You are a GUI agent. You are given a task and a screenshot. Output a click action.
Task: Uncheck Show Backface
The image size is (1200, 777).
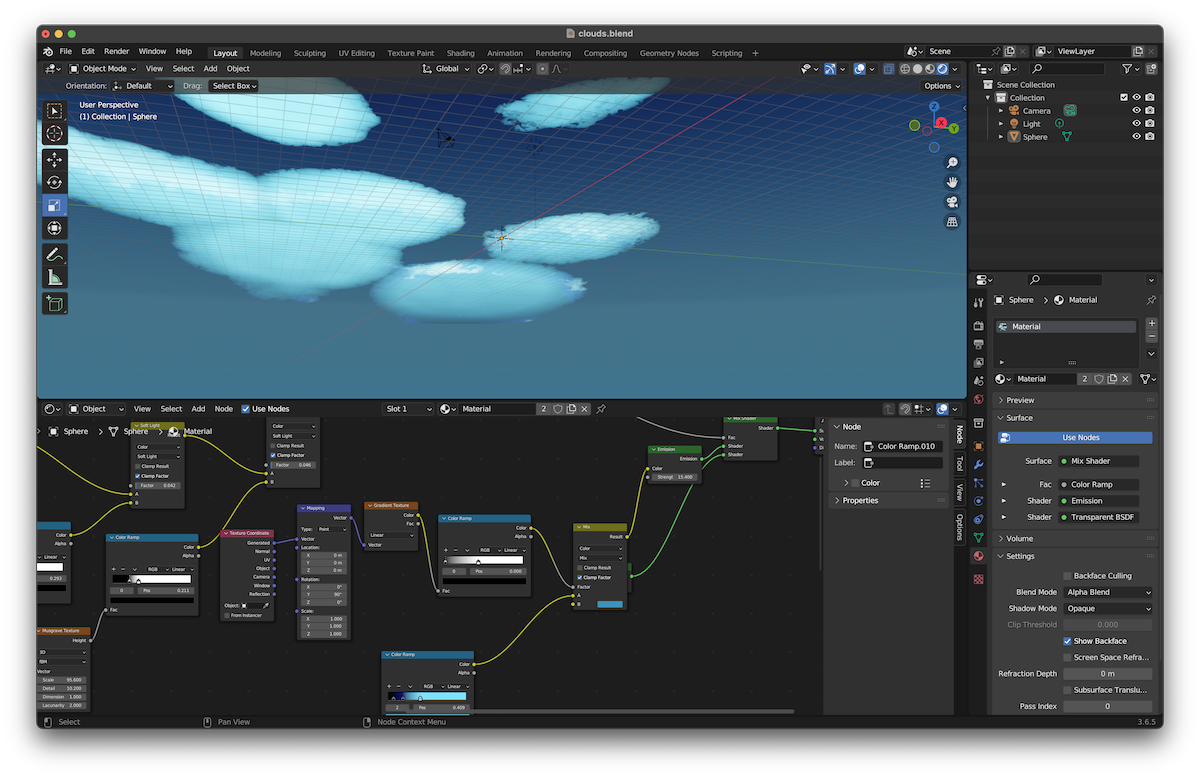point(1067,641)
